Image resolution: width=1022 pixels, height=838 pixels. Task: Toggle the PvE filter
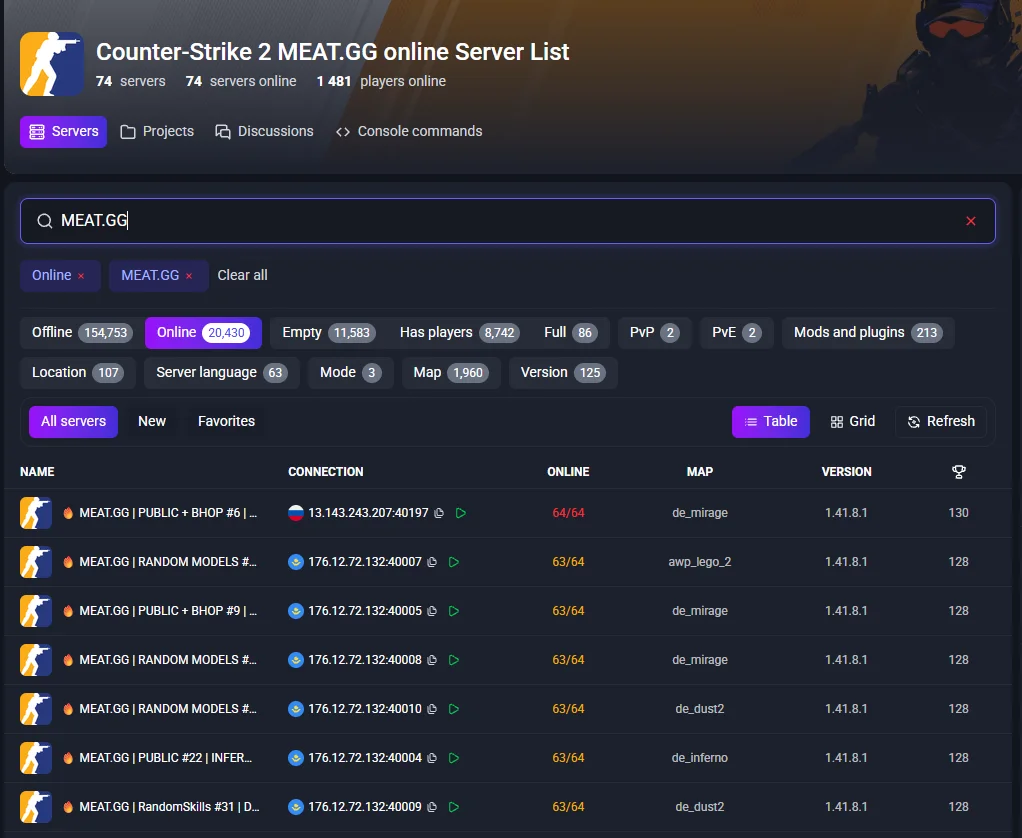click(x=737, y=333)
